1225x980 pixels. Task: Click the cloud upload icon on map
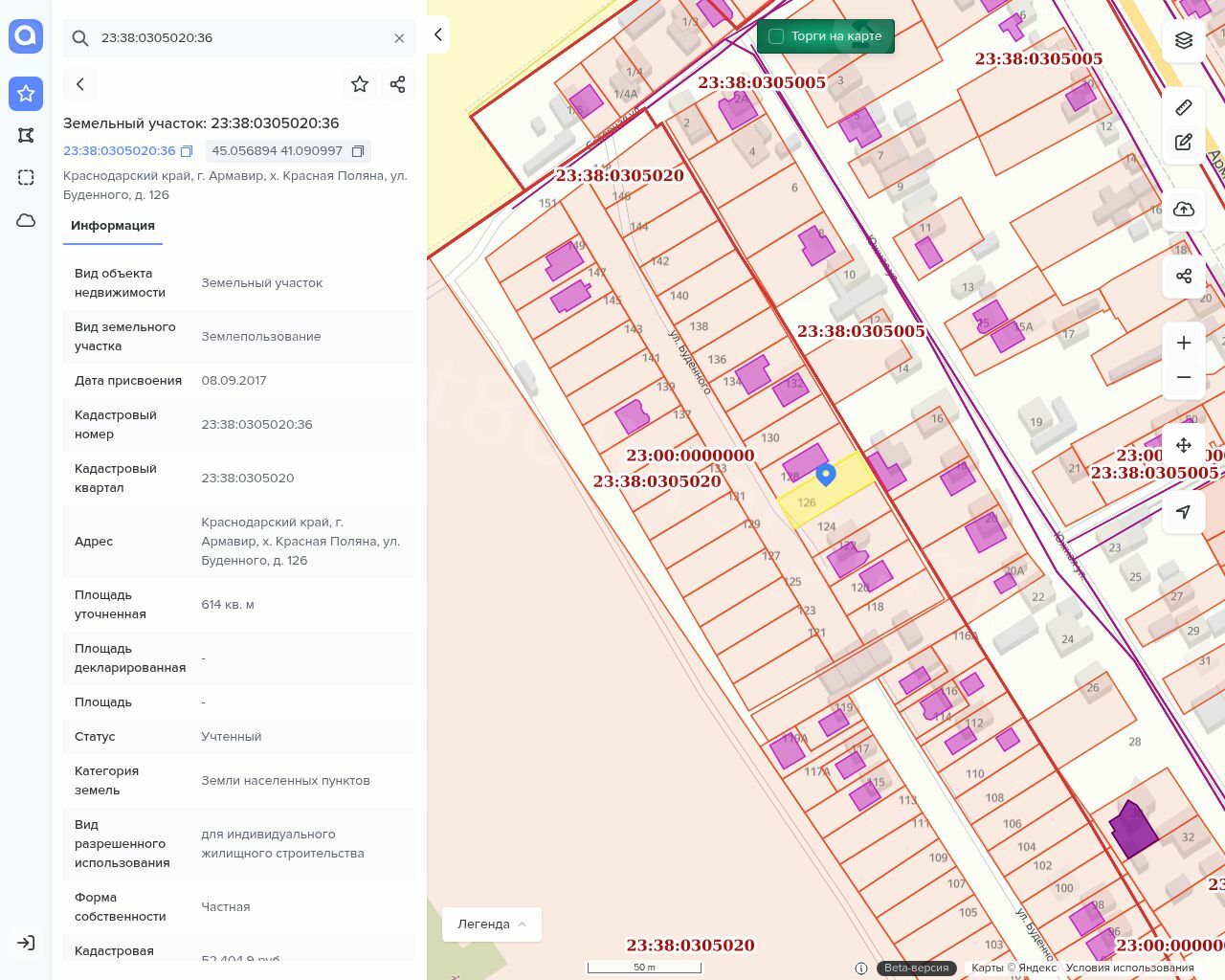click(1184, 210)
